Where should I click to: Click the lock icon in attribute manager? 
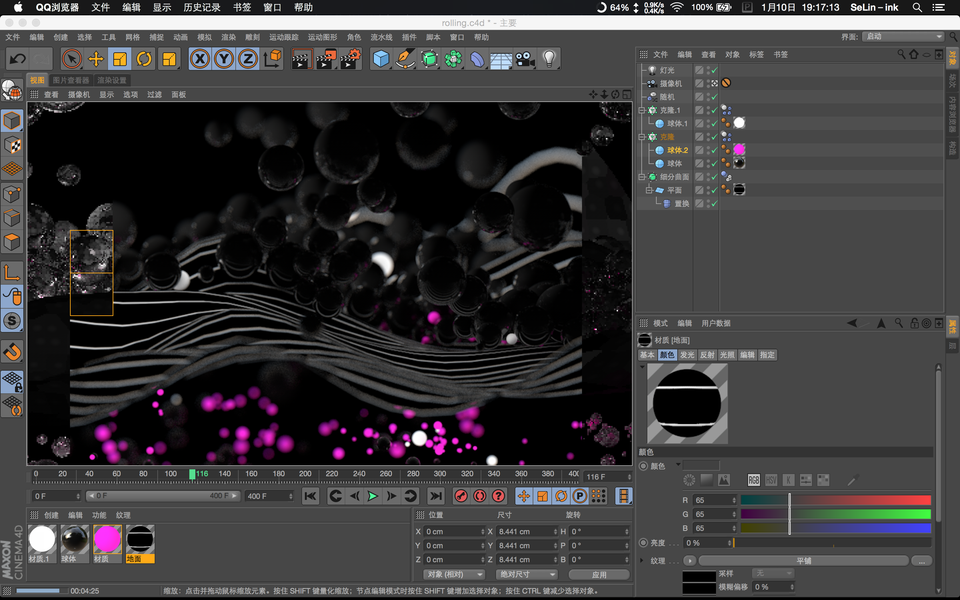913,323
